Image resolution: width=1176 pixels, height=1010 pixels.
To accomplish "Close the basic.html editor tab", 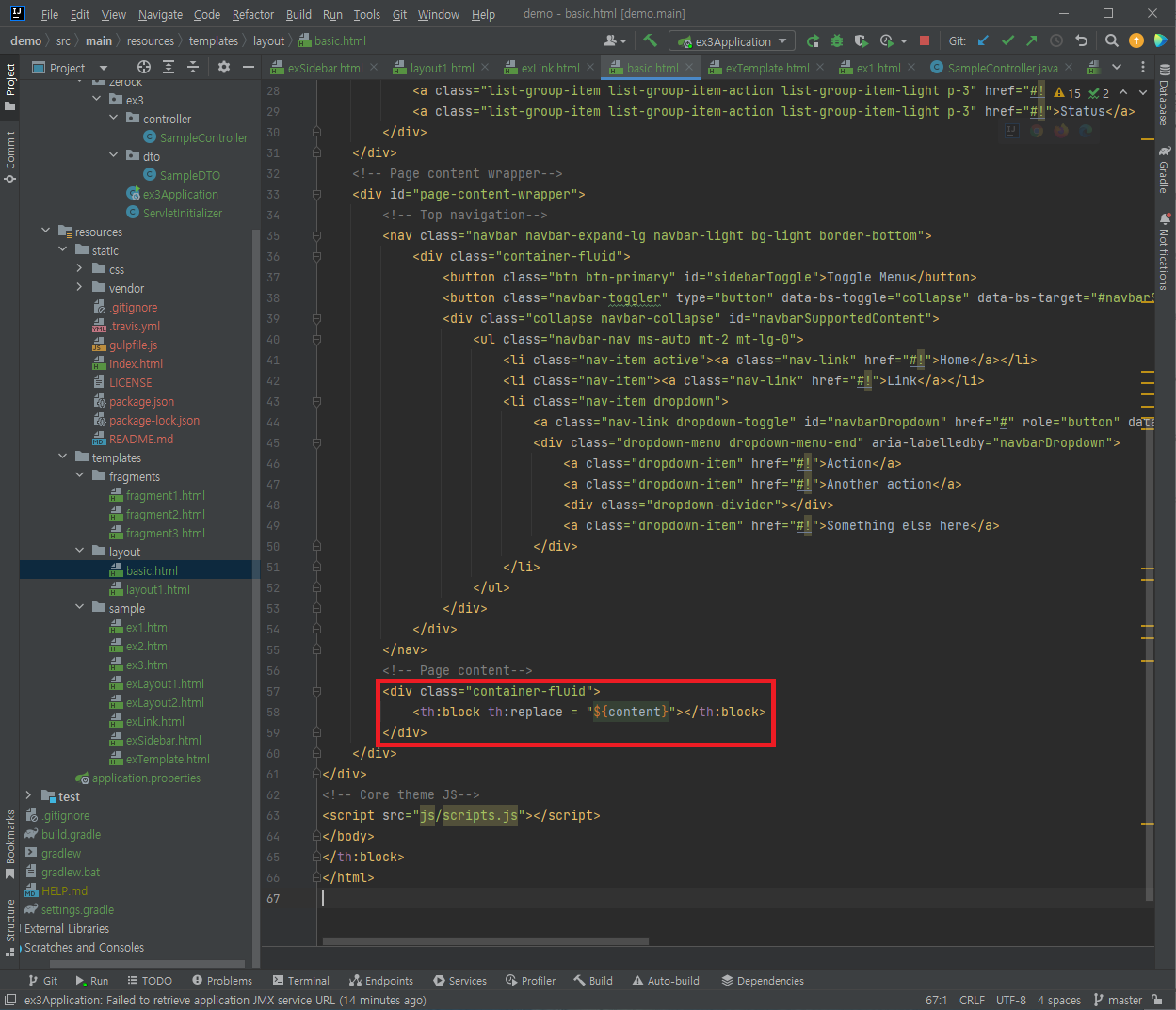I will point(689,67).
